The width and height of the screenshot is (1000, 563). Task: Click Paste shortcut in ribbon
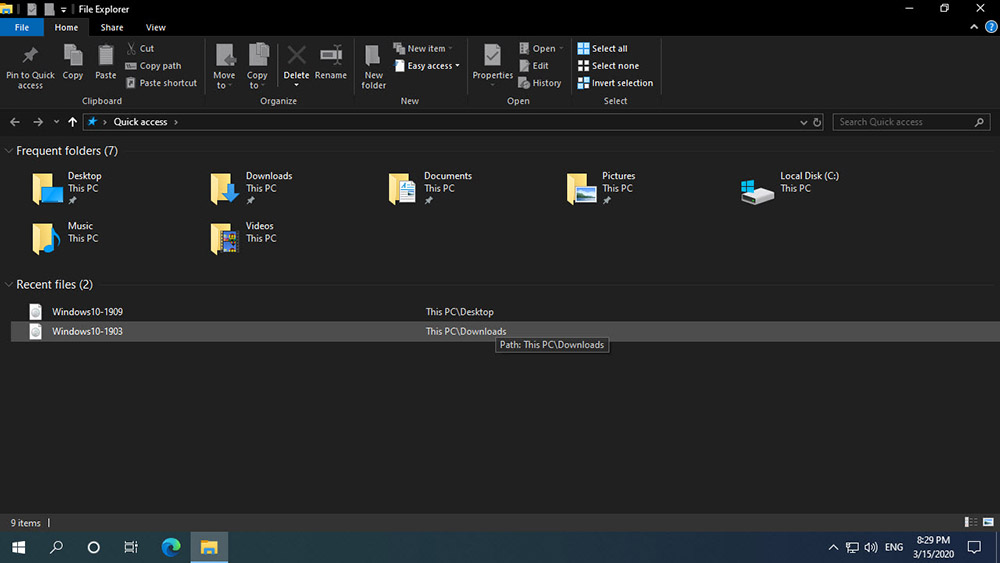[x=162, y=83]
